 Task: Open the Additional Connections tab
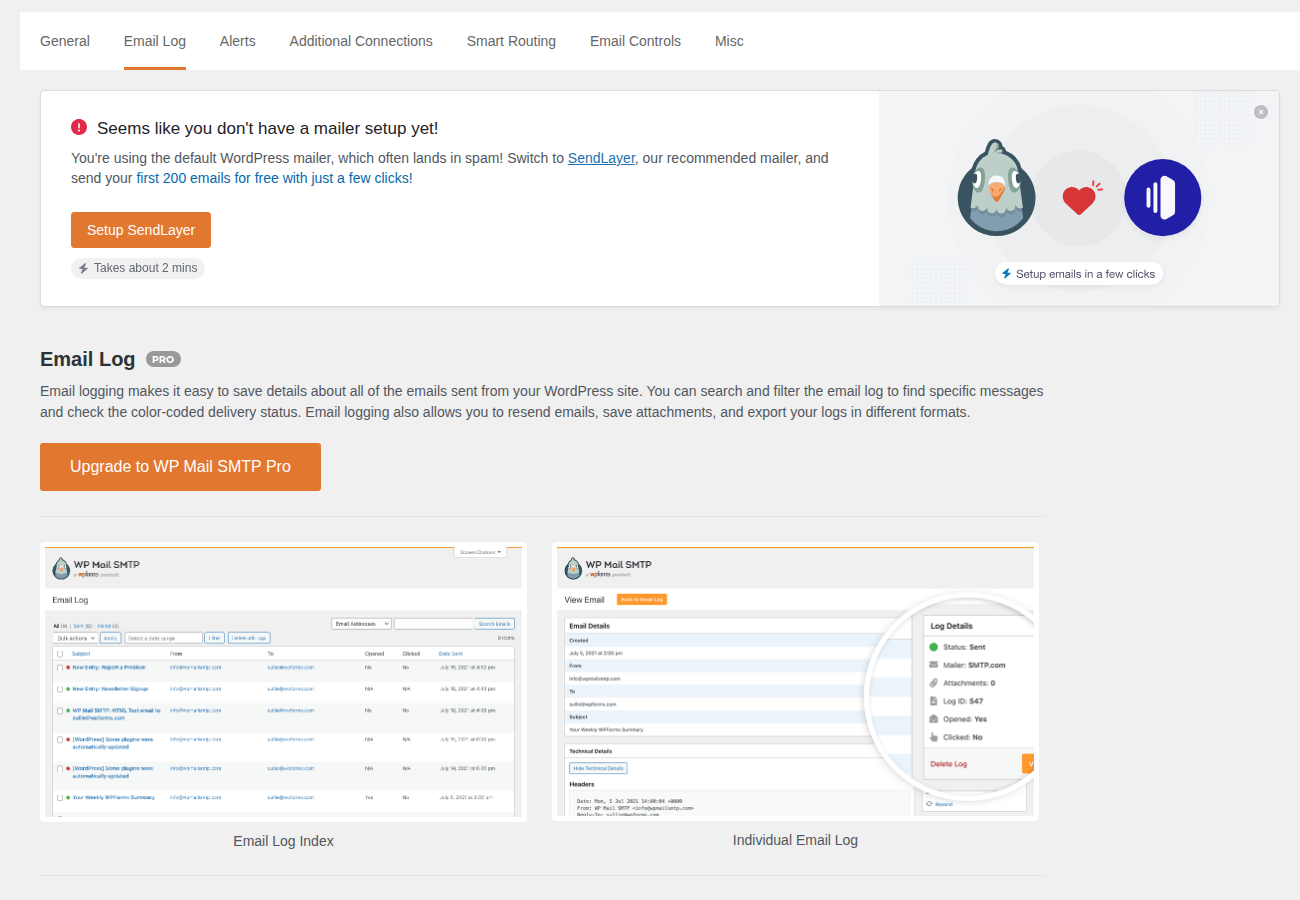pos(361,41)
